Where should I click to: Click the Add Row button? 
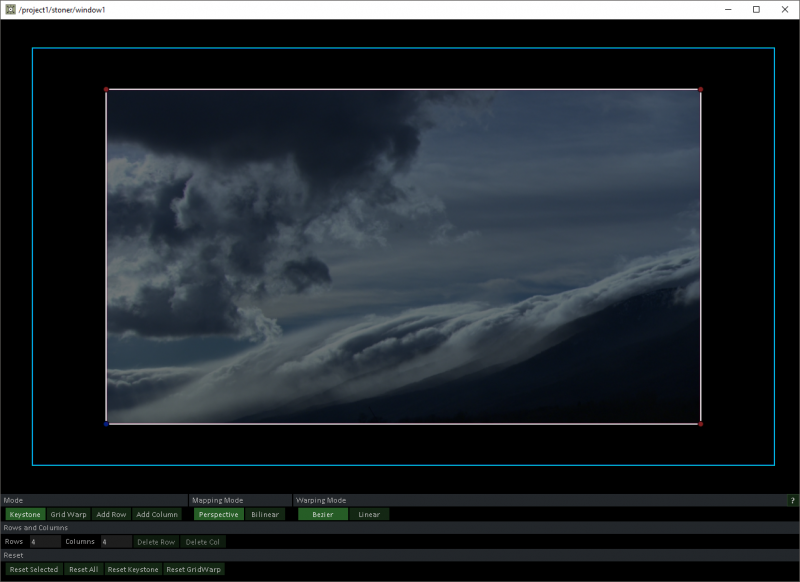[x=110, y=513]
